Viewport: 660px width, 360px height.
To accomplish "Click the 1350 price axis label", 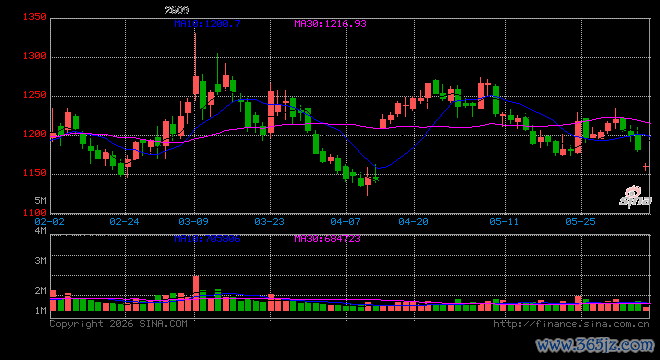I will [35, 17].
